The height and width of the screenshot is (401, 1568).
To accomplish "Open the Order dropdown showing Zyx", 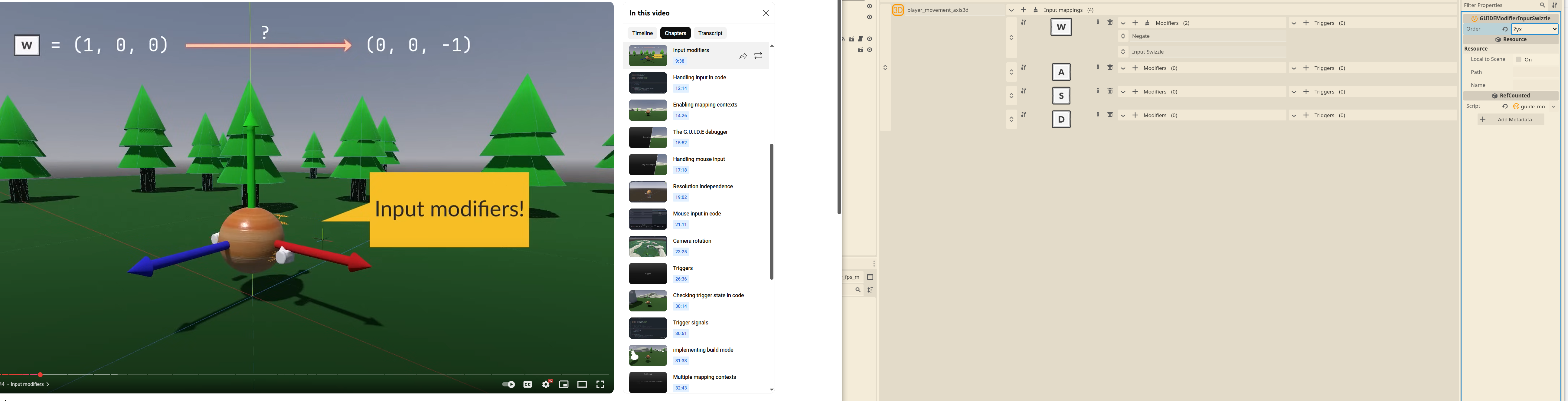I will [1534, 29].
